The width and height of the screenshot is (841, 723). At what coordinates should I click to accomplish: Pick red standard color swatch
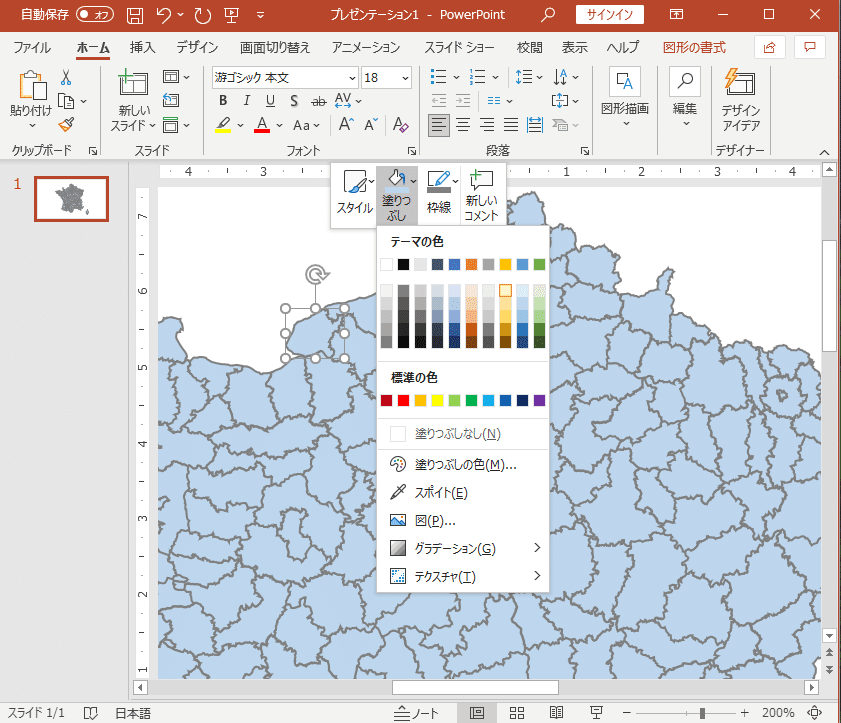[x=403, y=400]
